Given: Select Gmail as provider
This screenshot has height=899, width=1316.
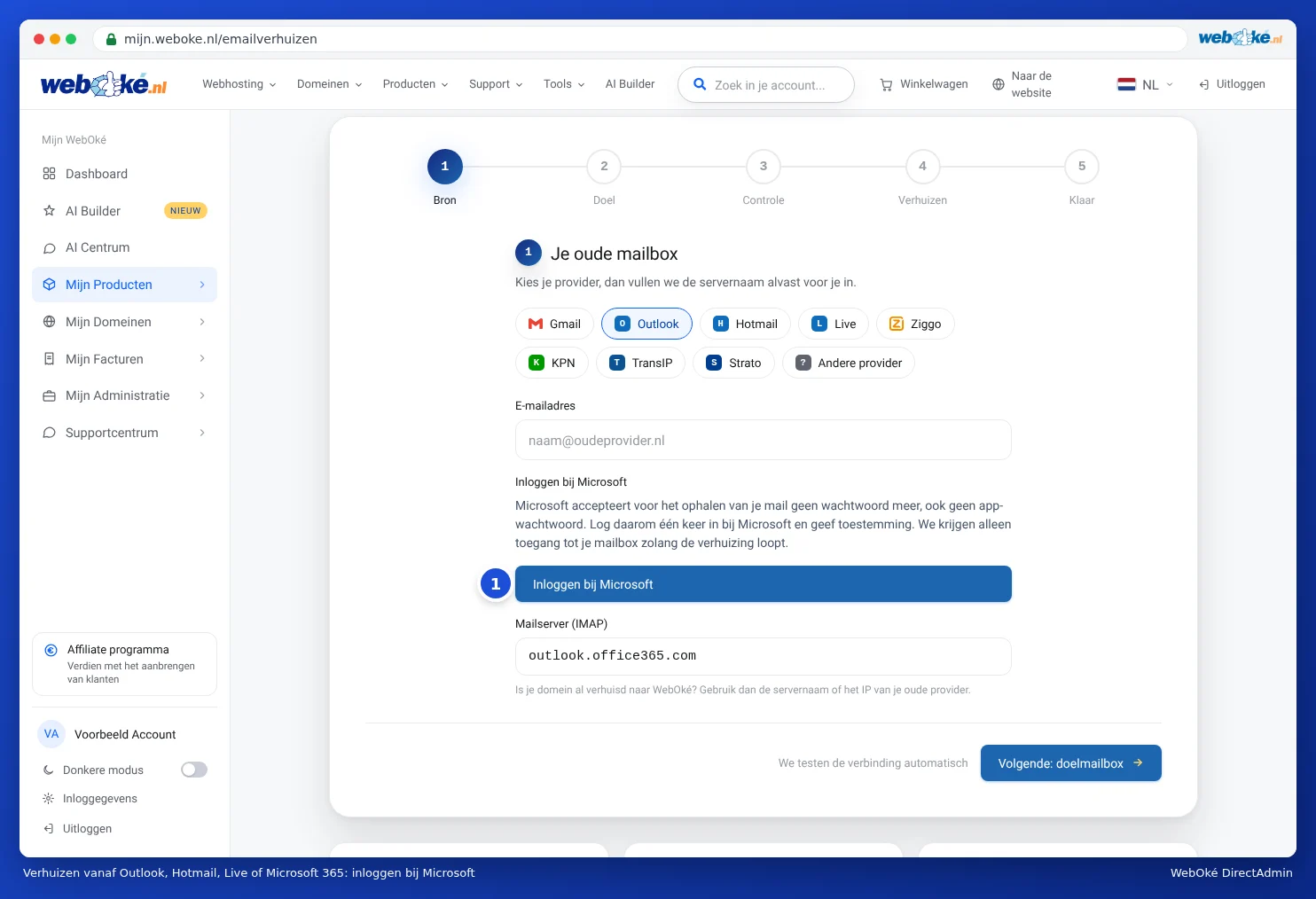Looking at the screenshot, I should tap(554, 324).
